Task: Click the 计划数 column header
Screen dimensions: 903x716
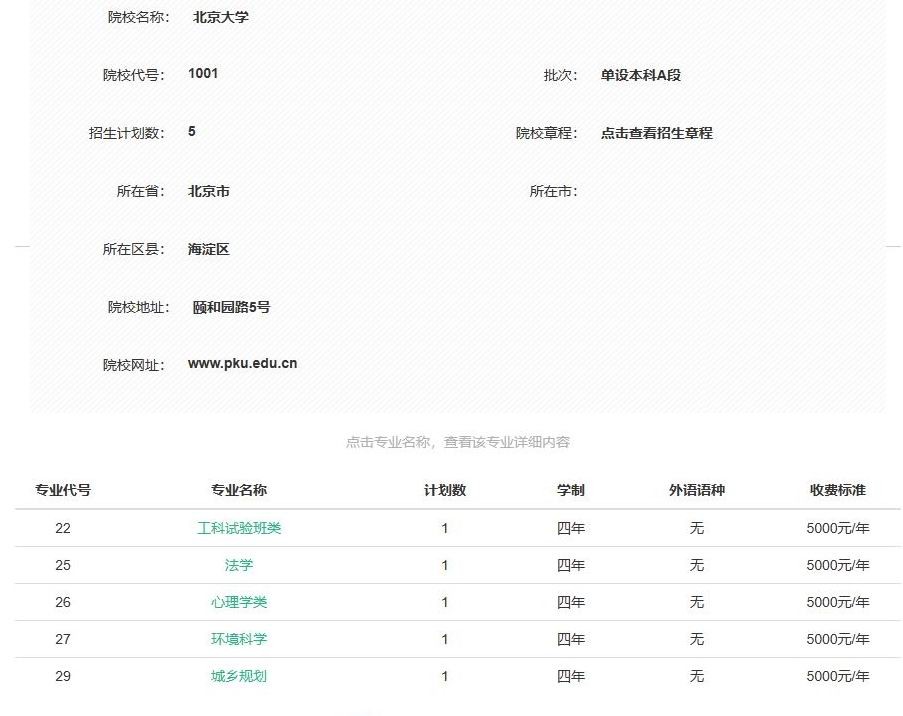Action: click(445, 490)
